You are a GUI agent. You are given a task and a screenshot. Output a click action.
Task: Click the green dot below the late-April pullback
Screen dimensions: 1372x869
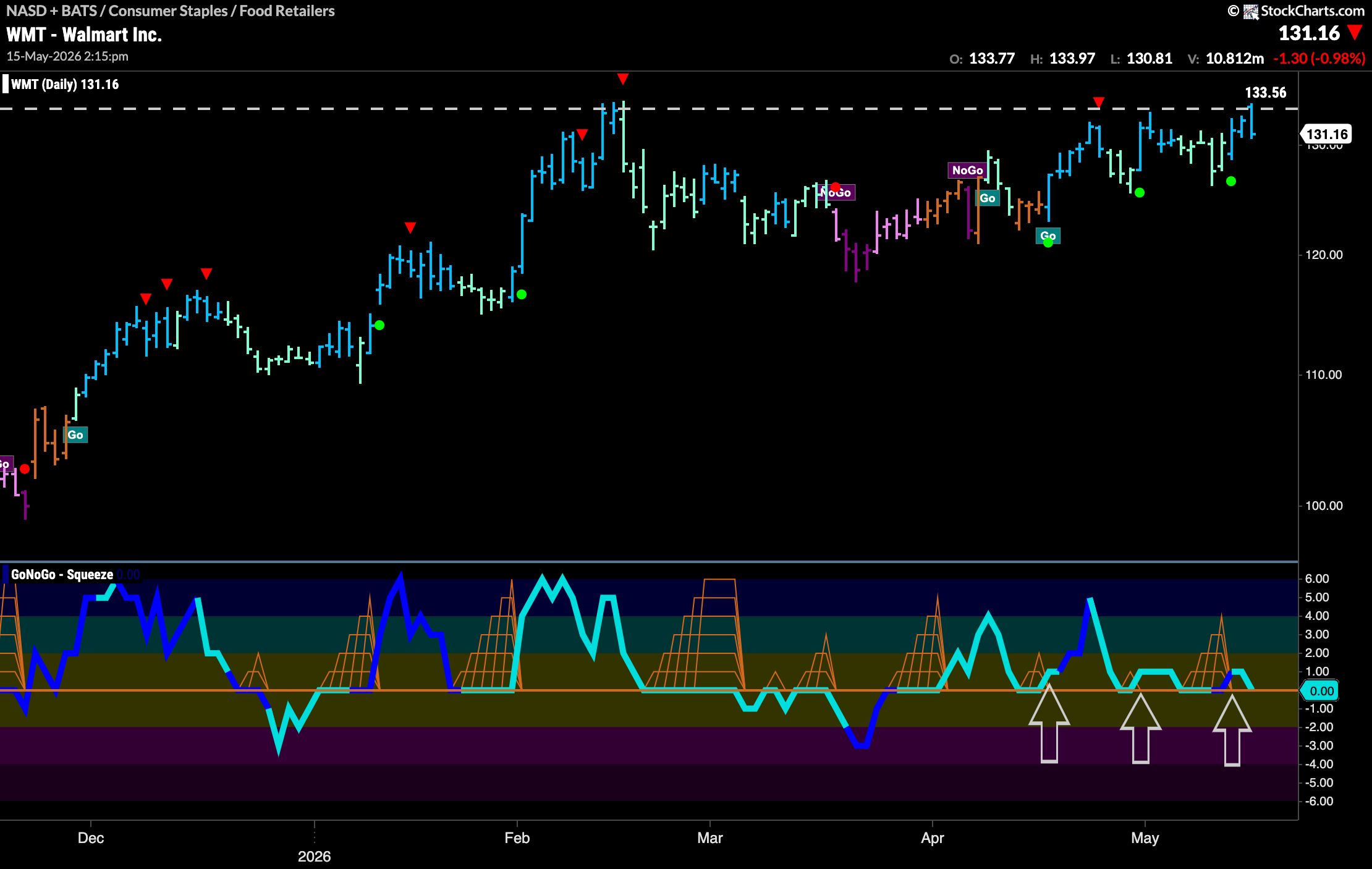(1140, 193)
